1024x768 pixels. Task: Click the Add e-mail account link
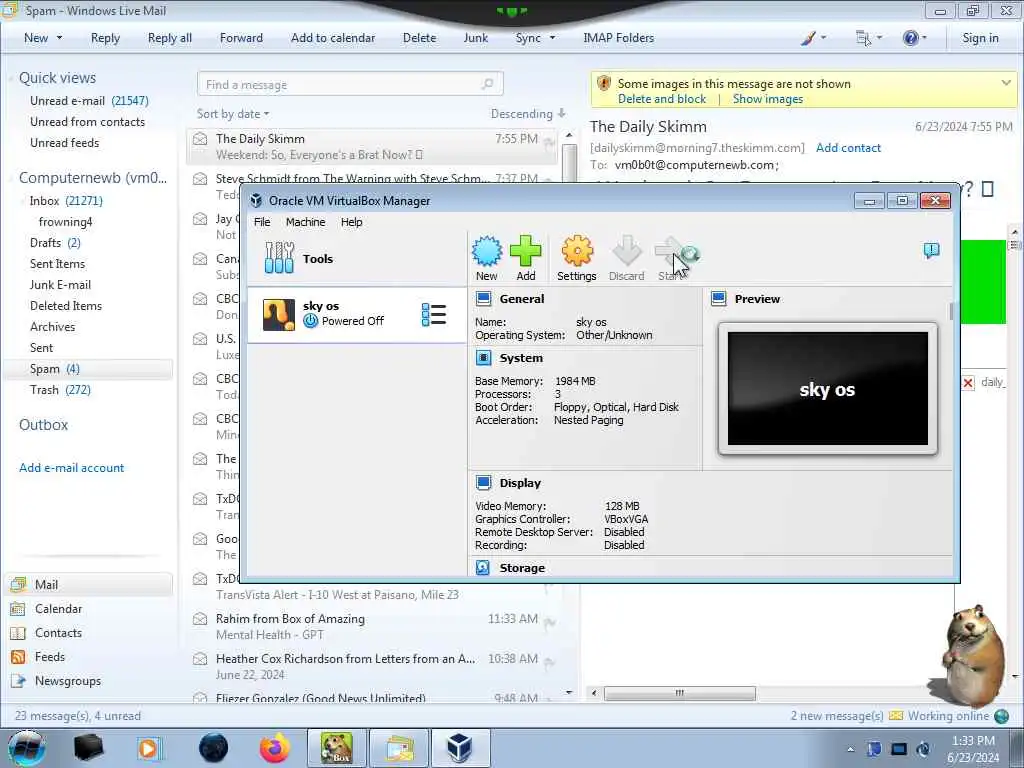click(x=71, y=468)
